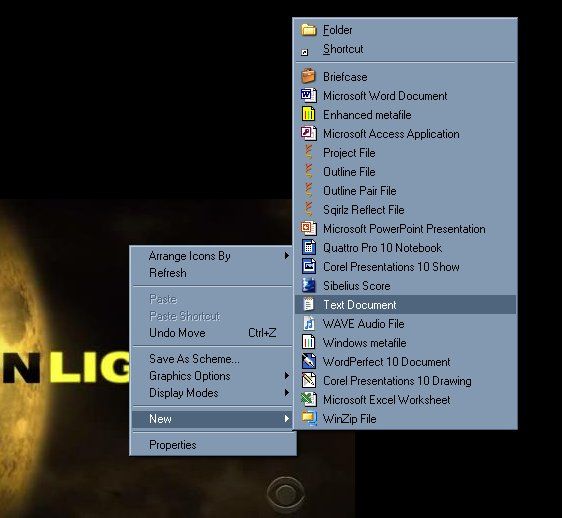Open Properties from the context menu
Viewport: 562px width, 518px height.
[173, 445]
